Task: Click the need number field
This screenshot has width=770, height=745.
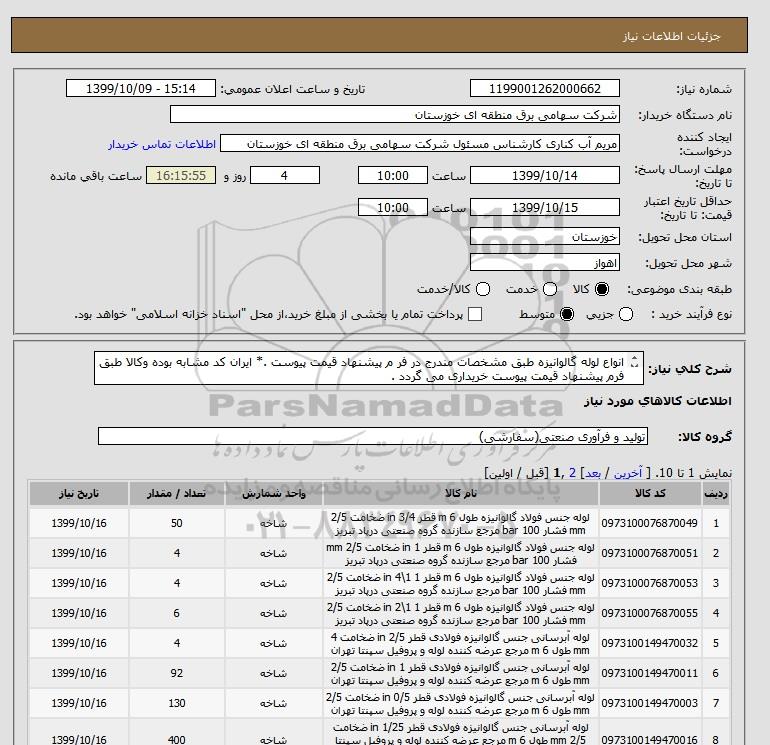Action: (543, 89)
